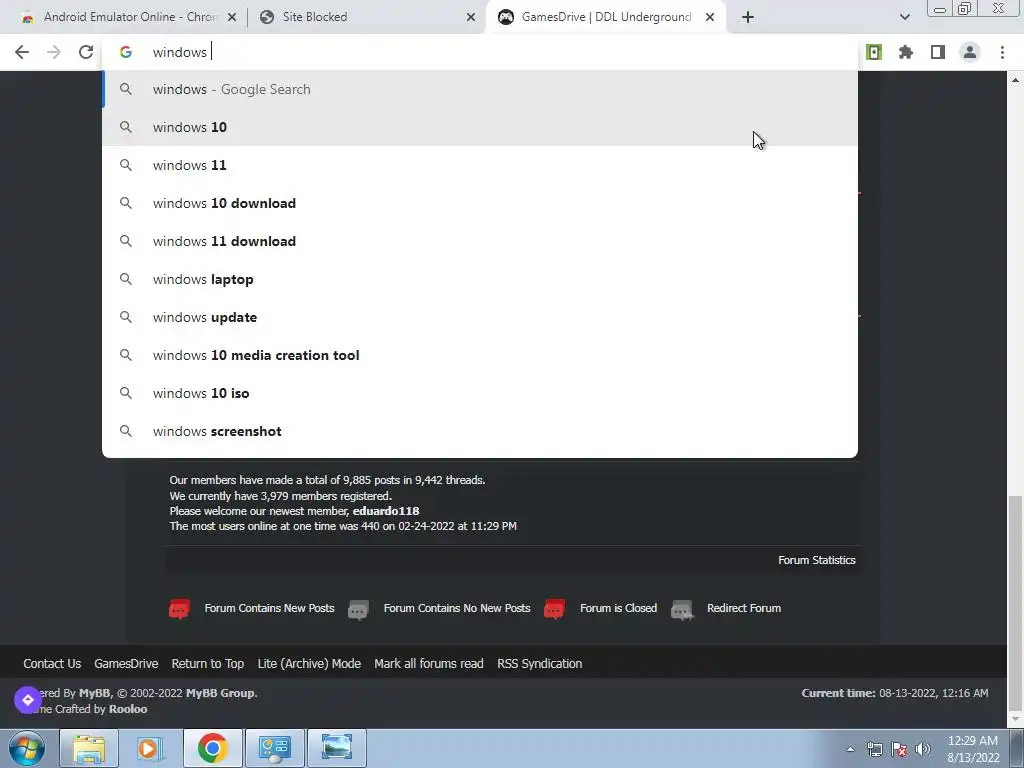
Task: Open the Chrome profile avatar
Action: (970, 52)
